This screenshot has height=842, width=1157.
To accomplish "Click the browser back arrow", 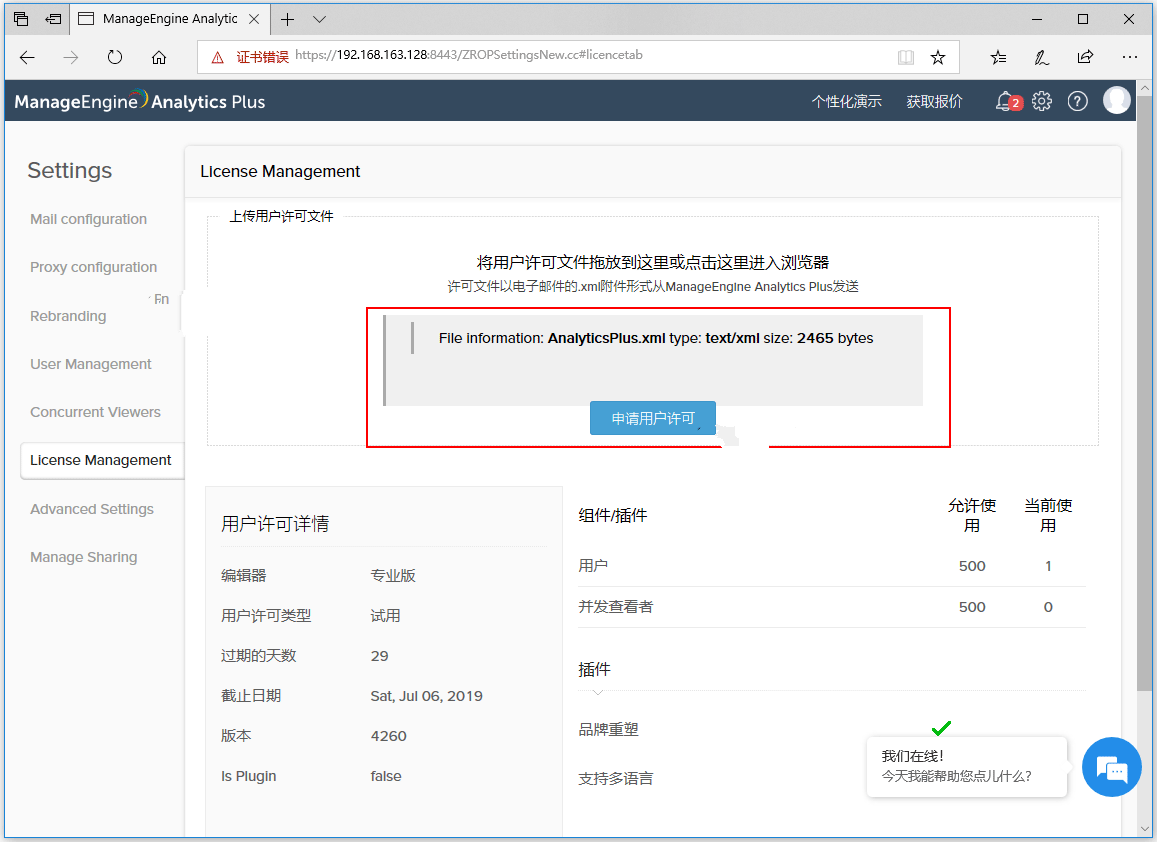I will click(x=27, y=58).
